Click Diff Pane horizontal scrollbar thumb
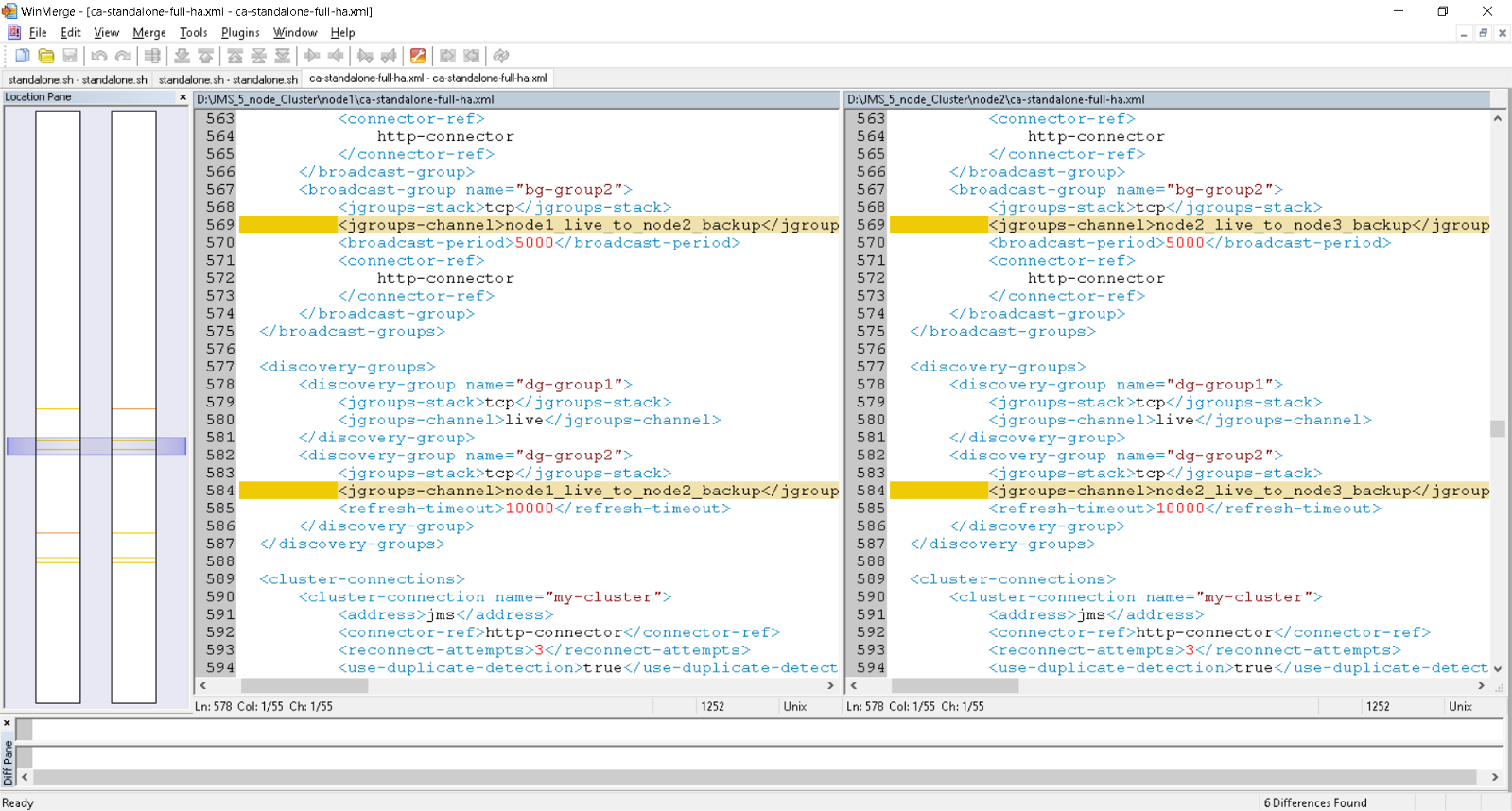This screenshot has width=1512, height=811. 755,777
